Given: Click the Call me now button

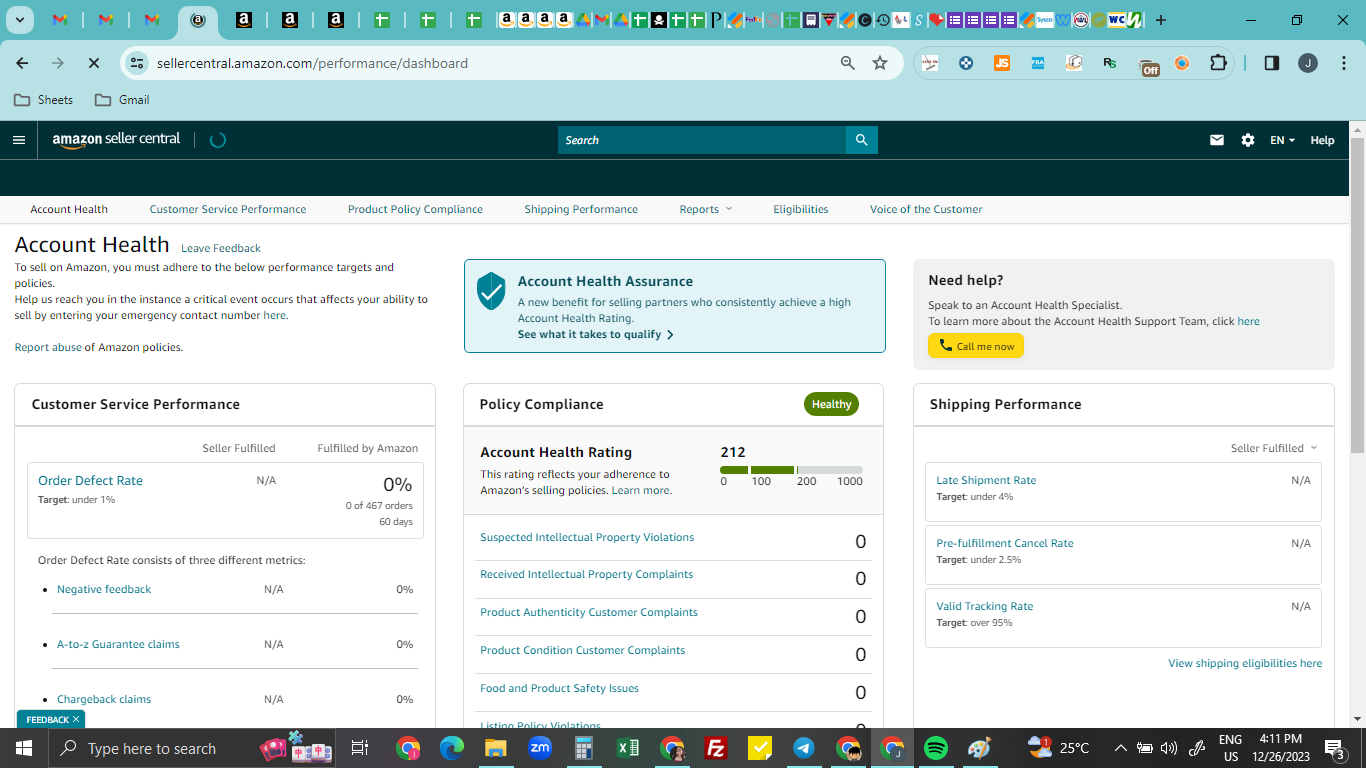Looking at the screenshot, I should click(x=976, y=346).
